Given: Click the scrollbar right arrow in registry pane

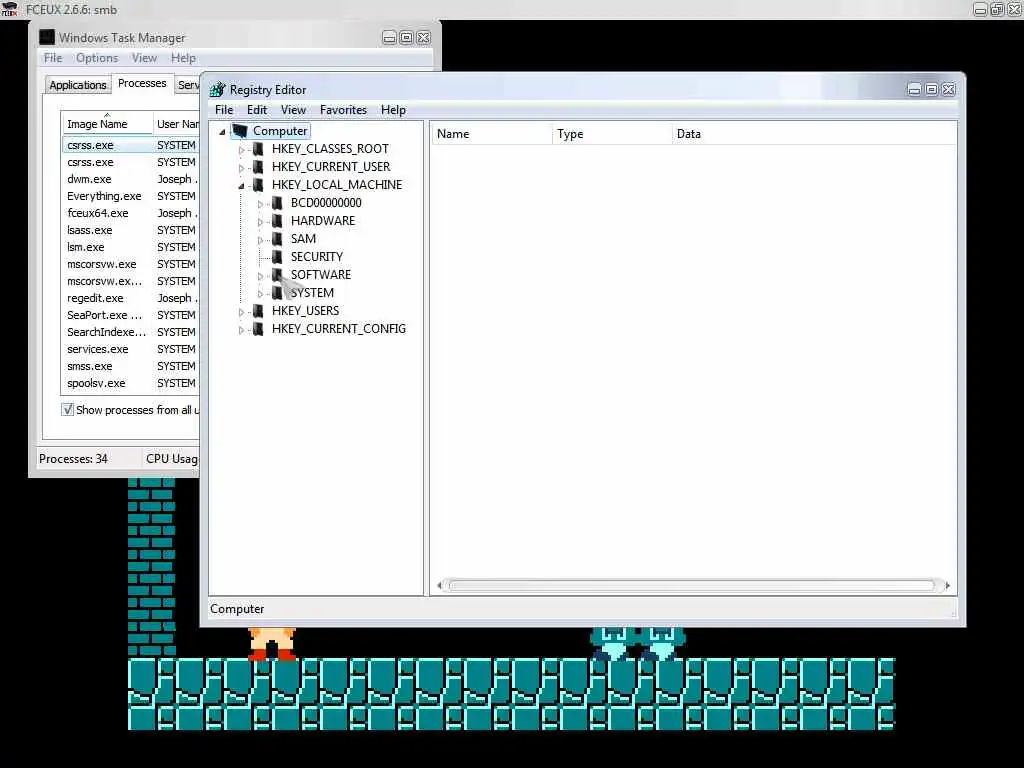Looking at the screenshot, I should pyautogui.click(x=947, y=586).
